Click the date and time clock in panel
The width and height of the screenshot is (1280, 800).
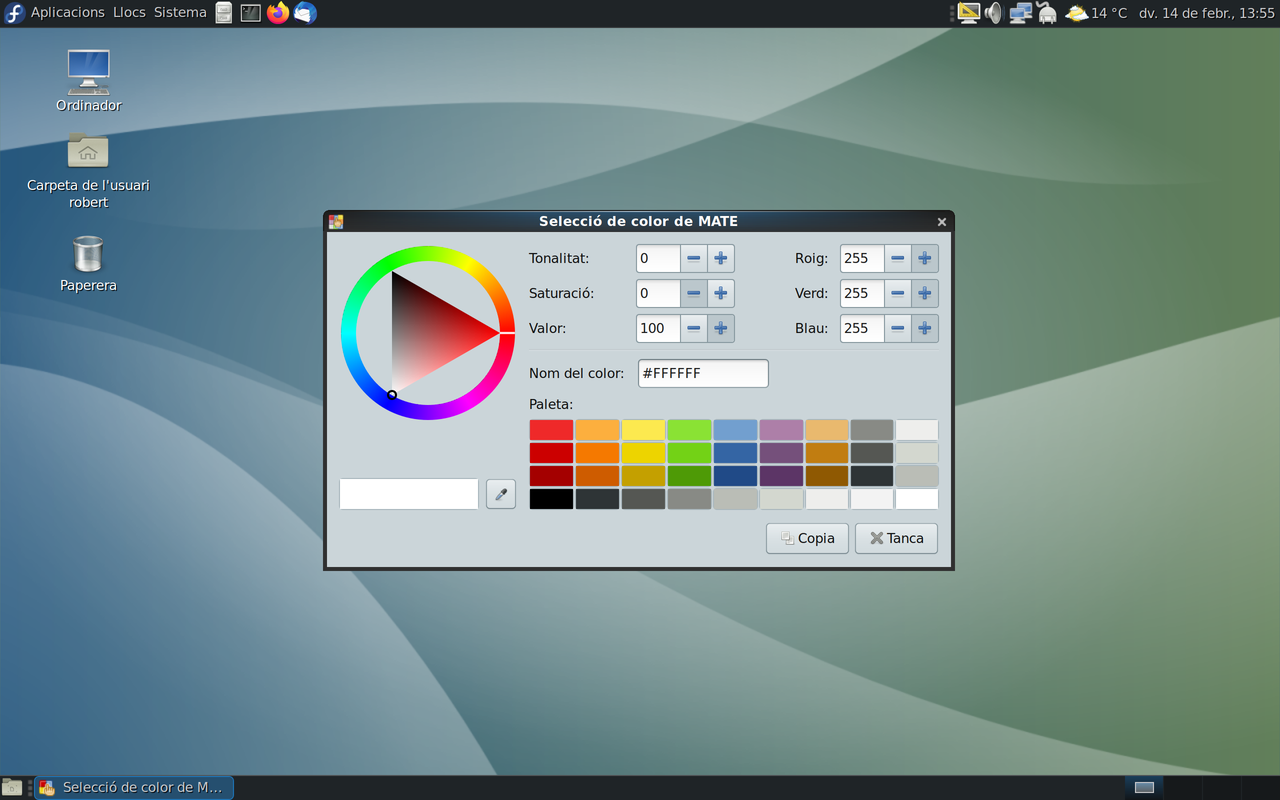[1207, 13]
